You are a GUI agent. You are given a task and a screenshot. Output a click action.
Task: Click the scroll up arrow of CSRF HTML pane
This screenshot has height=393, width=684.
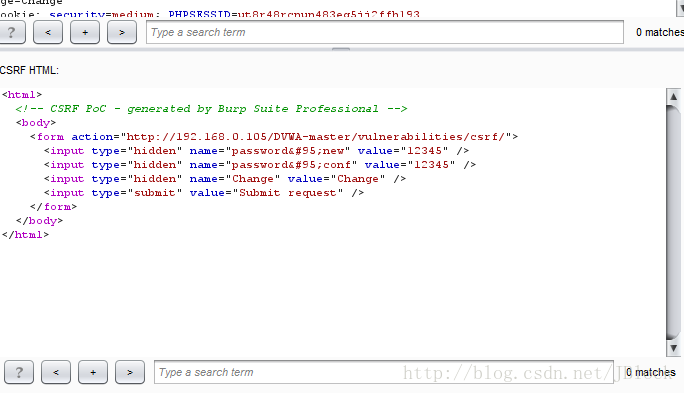tap(674, 97)
